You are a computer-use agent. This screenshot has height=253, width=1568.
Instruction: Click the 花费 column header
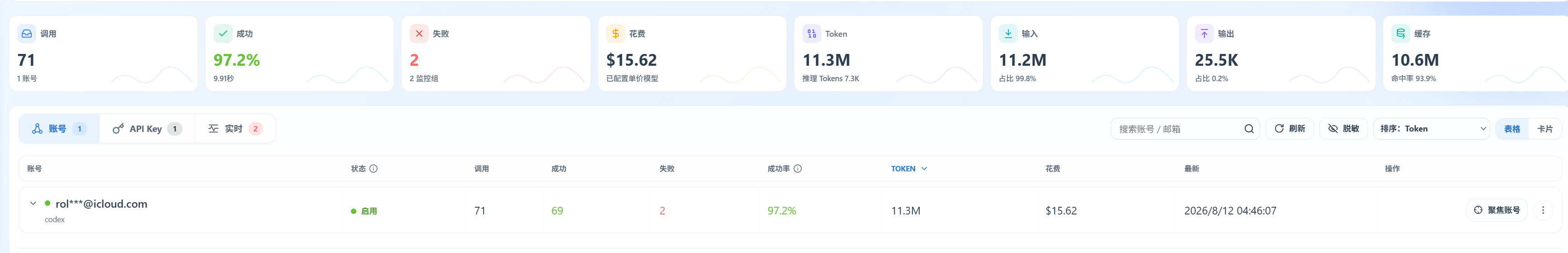pos(1052,169)
